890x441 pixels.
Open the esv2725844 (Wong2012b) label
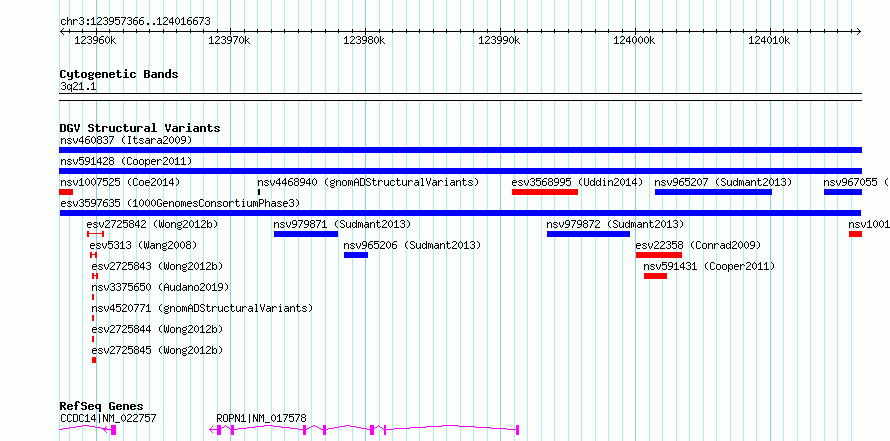[x=157, y=329]
